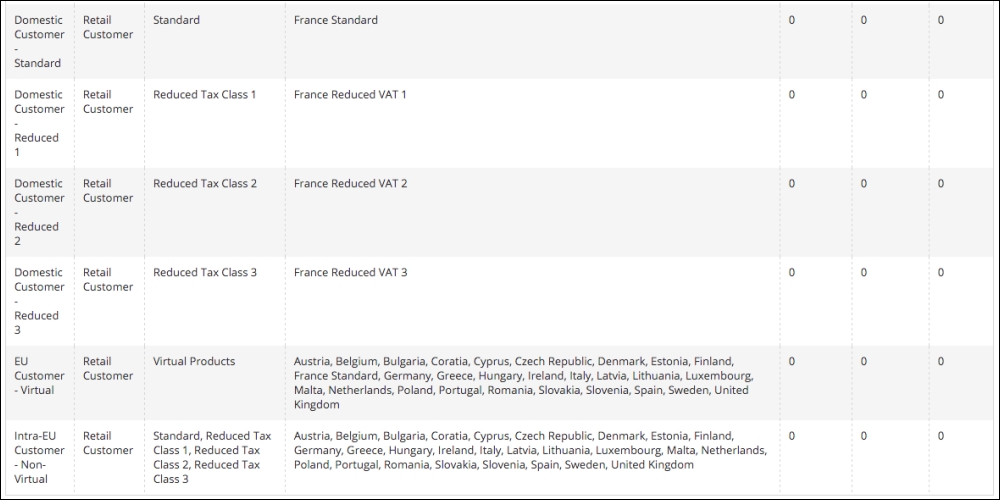The height and width of the screenshot is (500, 1000).
Task: Click the Reduced Tax Class 1 product class
Action: click(x=205, y=94)
